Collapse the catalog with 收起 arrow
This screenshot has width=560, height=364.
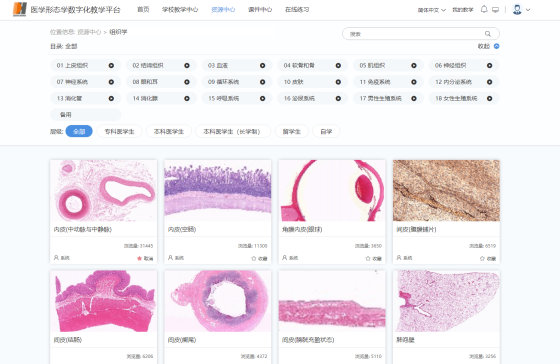(x=496, y=46)
